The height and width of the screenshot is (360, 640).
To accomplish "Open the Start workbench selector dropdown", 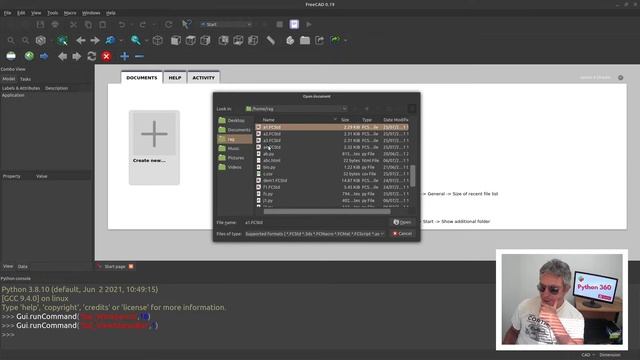I will [226, 24].
